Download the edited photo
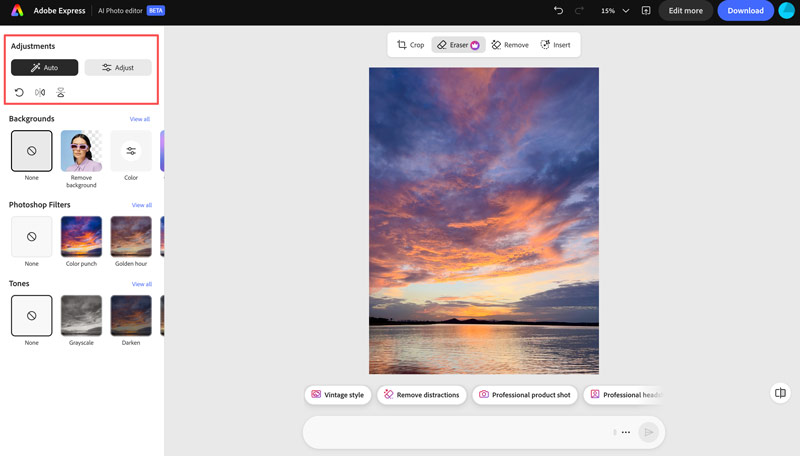 click(x=745, y=11)
